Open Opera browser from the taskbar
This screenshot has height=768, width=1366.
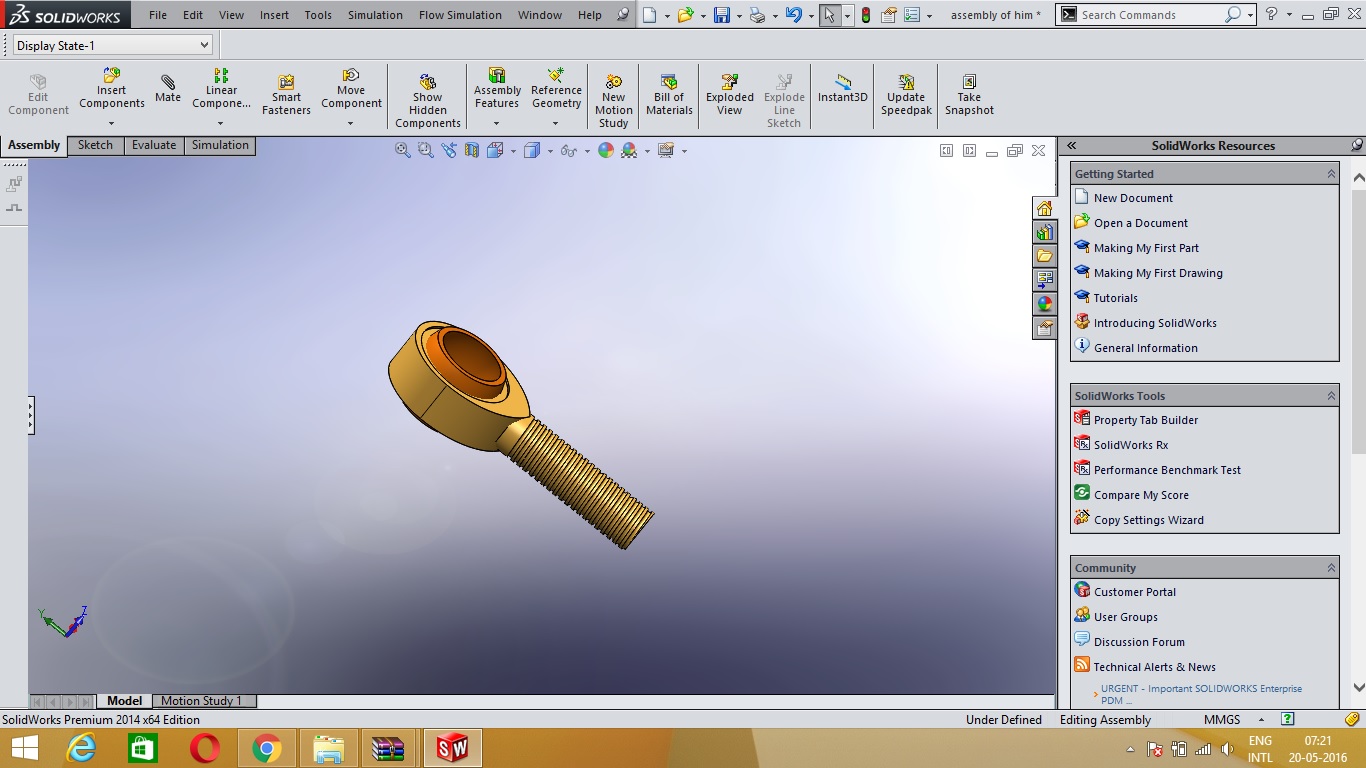pyautogui.click(x=205, y=748)
